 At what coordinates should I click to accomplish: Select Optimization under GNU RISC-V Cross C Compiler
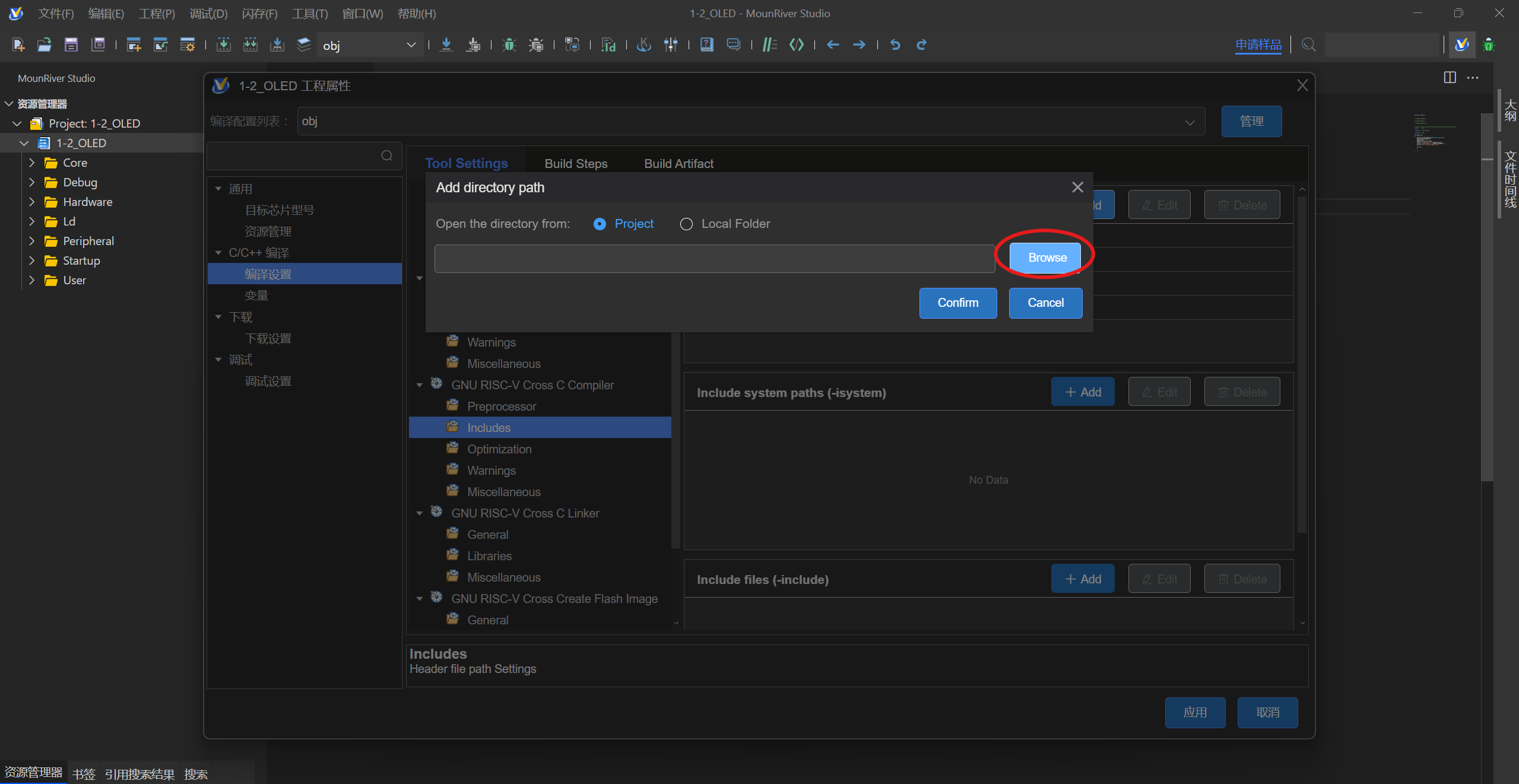pyautogui.click(x=499, y=449)
